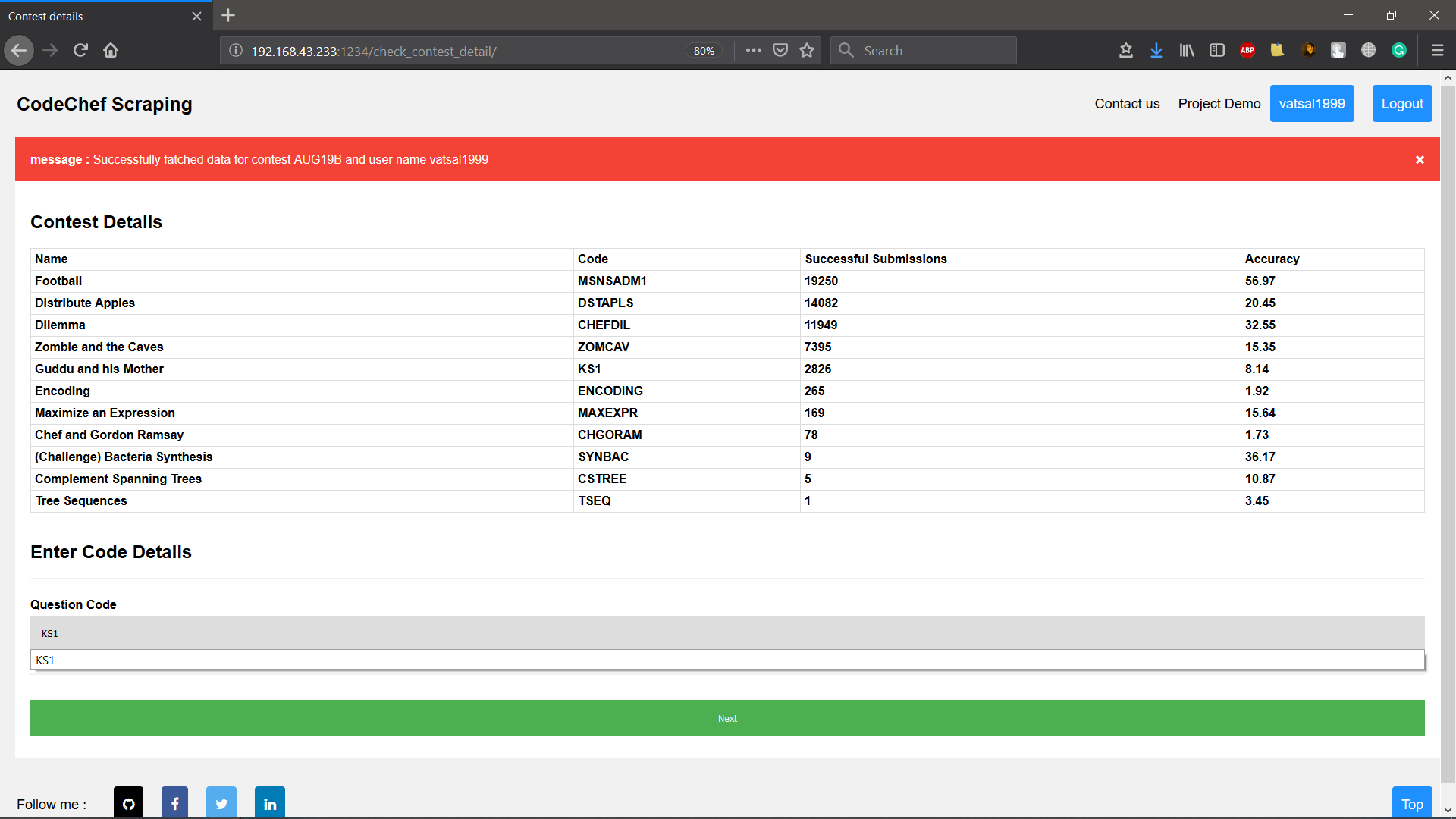1456x819 pixels.
Task: Open page actions three-dot menu
Action: click(x=753, y=51)
